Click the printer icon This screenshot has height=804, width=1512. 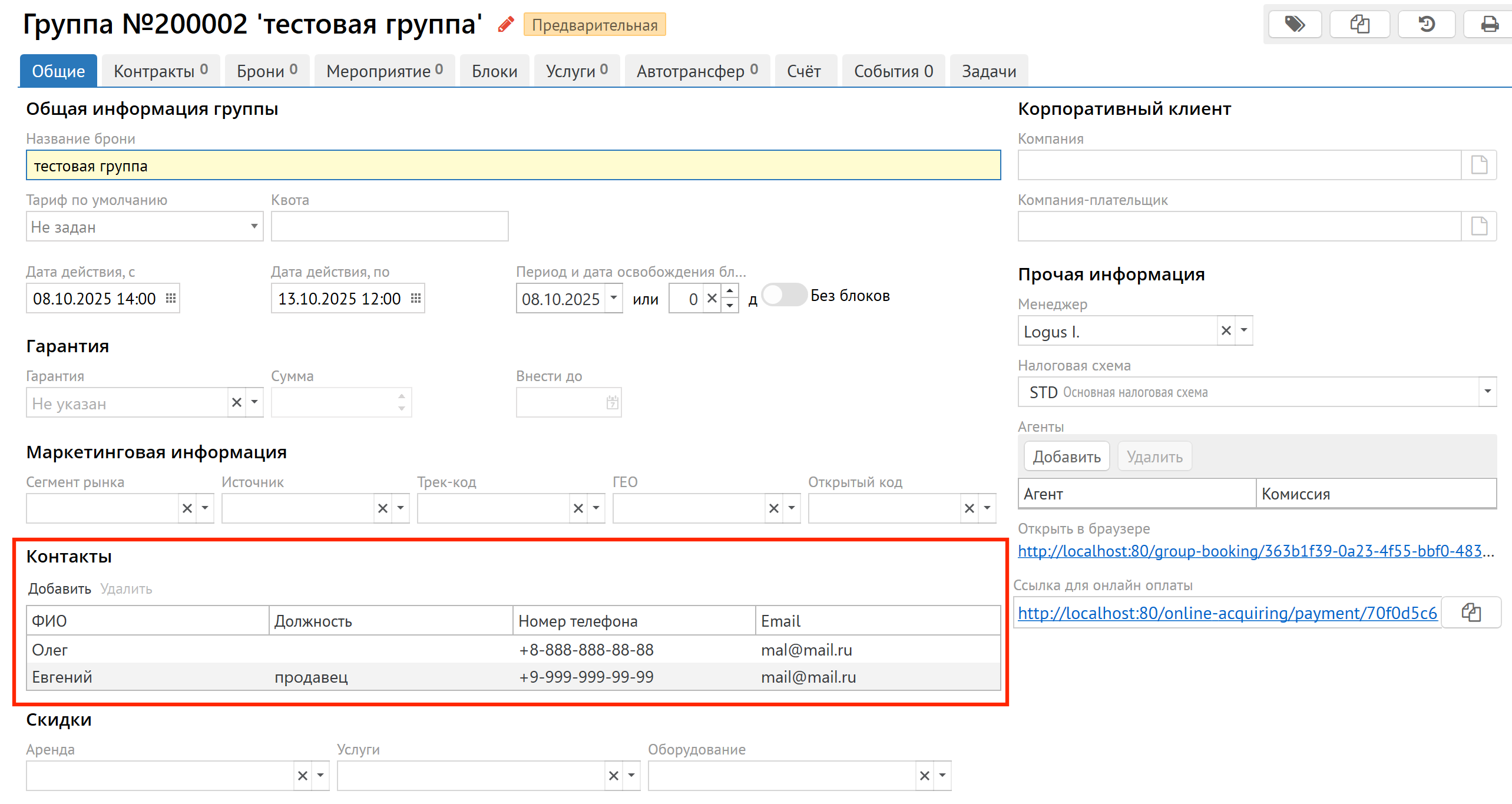coord(1490,25)
